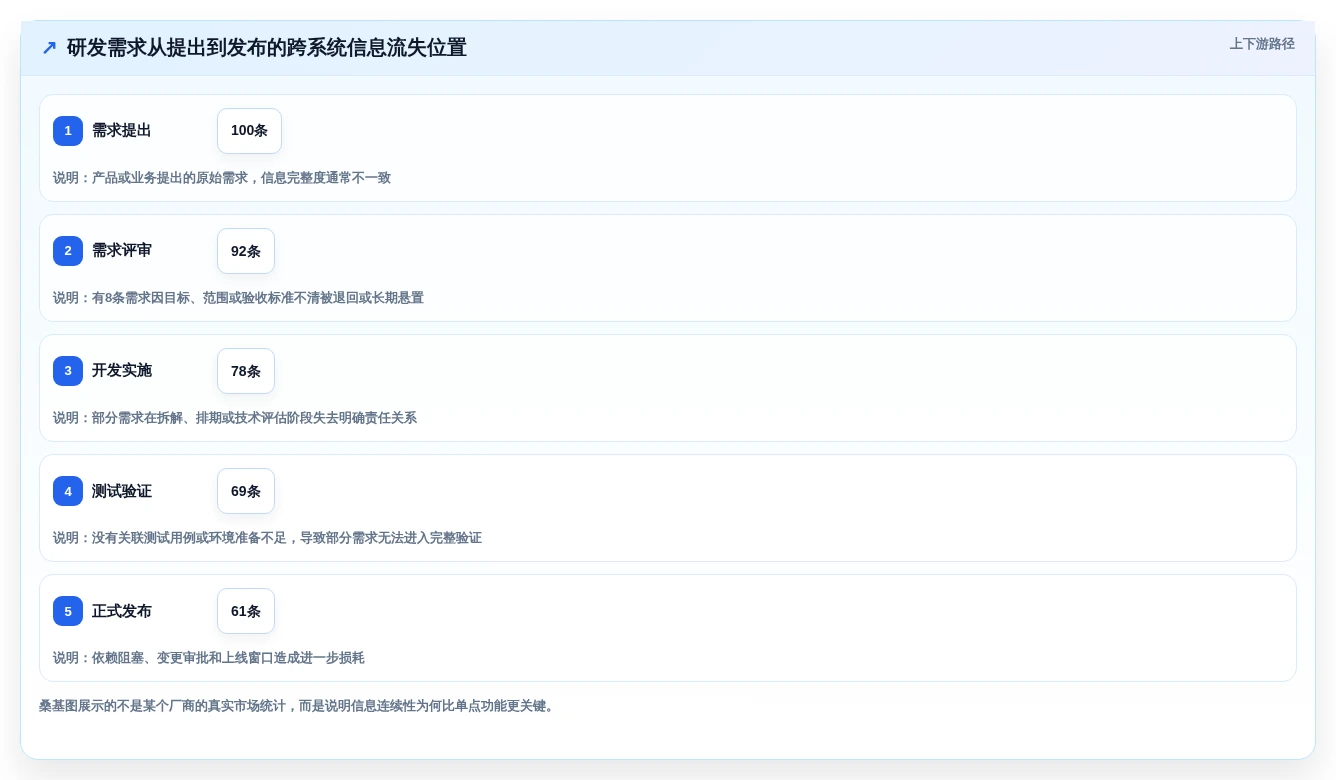Click the 69条 value chip

(x=246, y=491)
